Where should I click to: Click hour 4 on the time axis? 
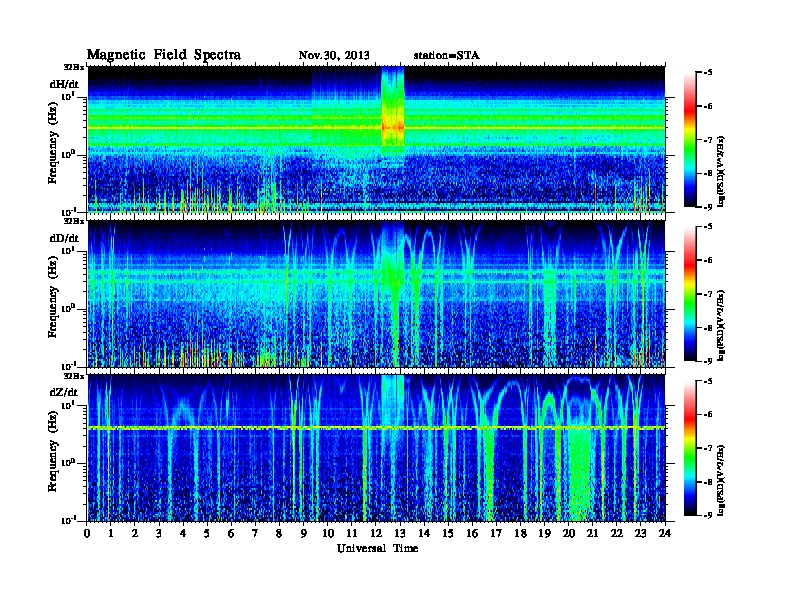click(x=183, y=534)
